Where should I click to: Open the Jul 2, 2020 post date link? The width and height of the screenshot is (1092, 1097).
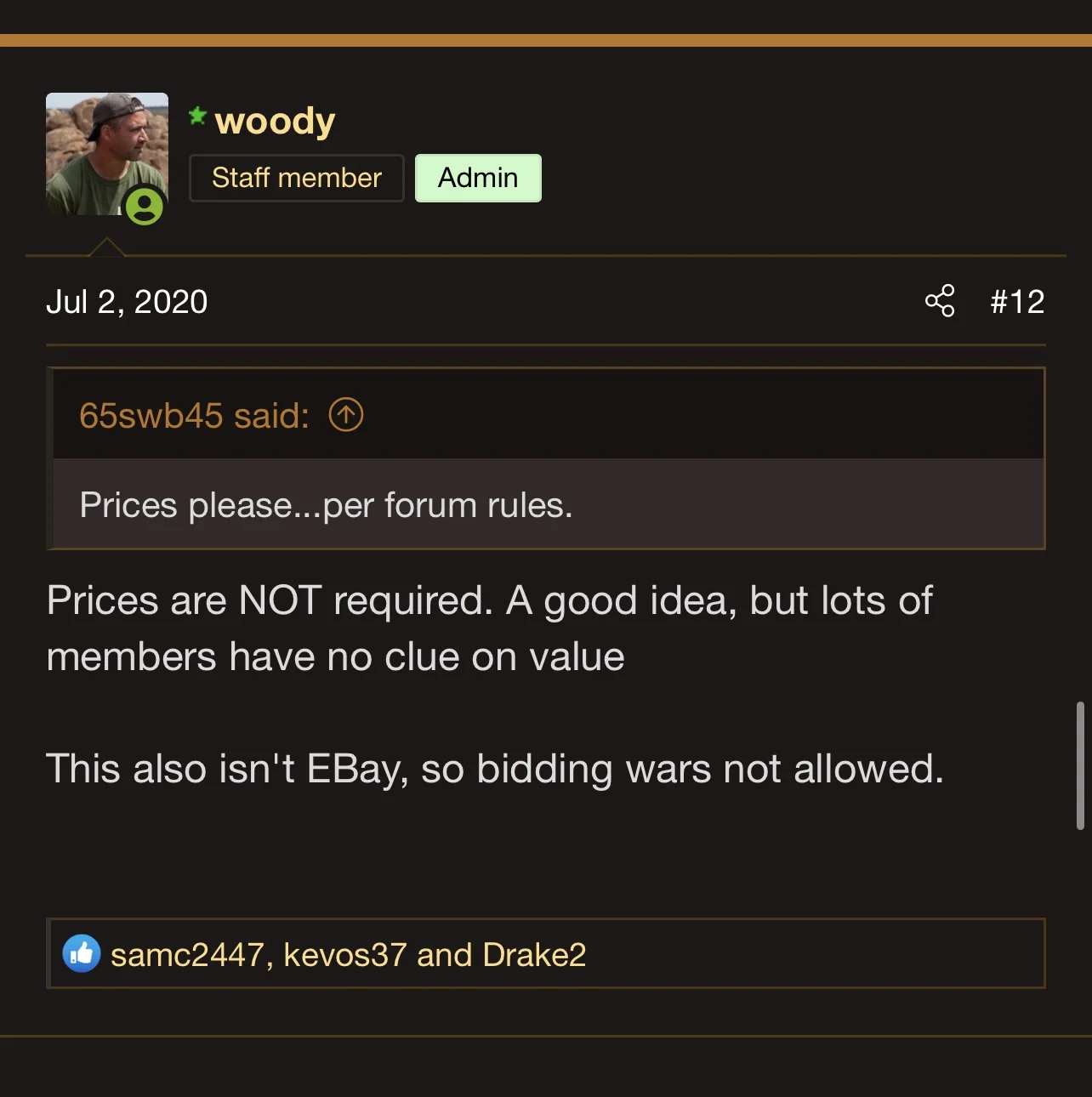[127, 302]
